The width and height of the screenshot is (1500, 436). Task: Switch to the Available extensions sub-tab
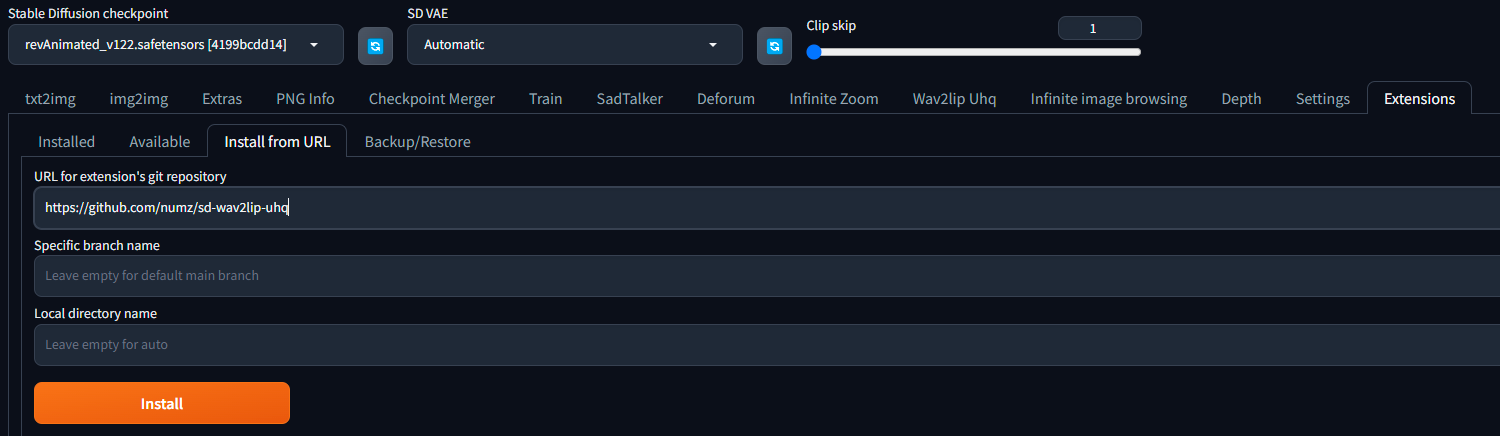[159, 142]
